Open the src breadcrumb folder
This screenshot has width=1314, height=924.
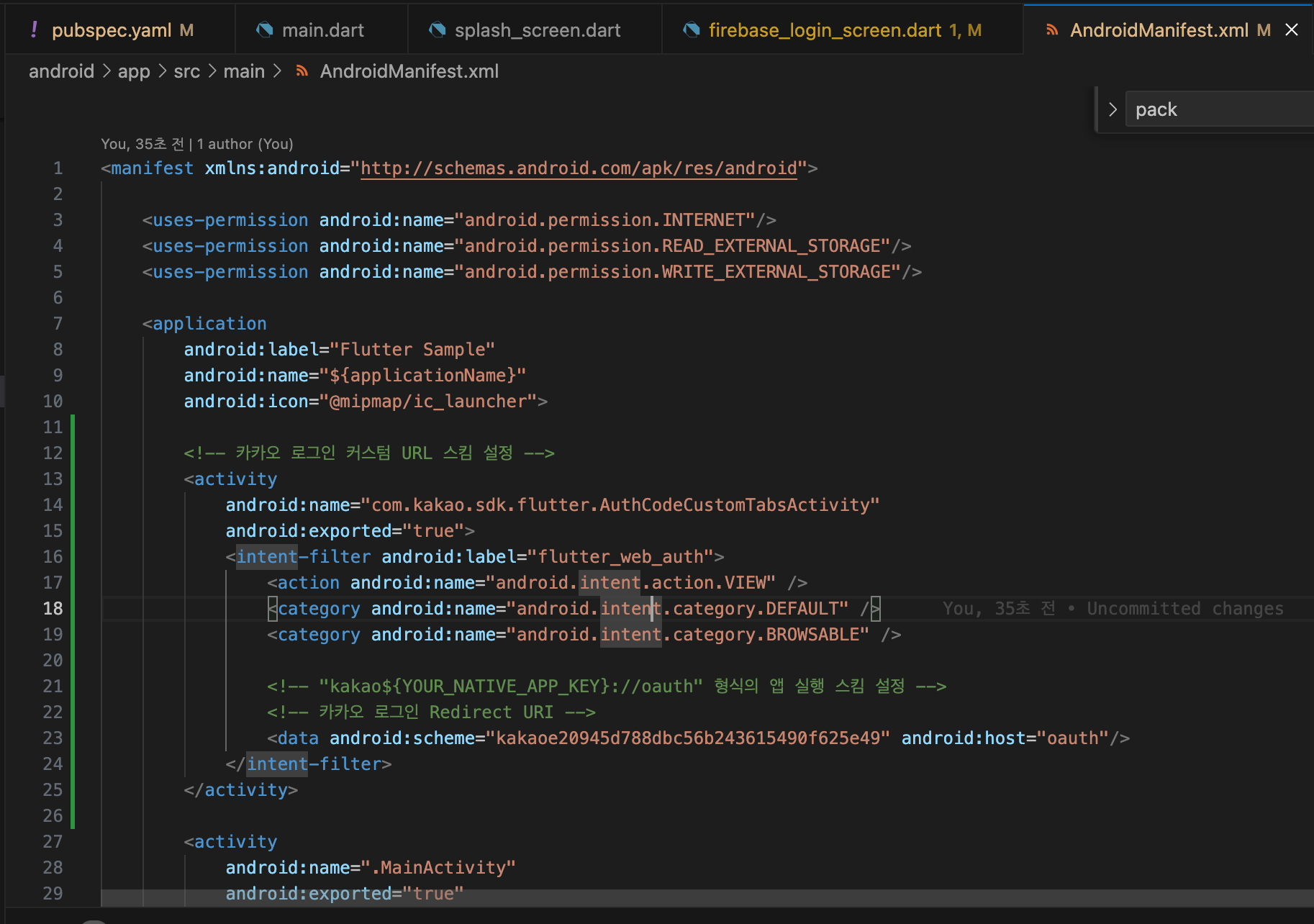[x=186, y=71]
